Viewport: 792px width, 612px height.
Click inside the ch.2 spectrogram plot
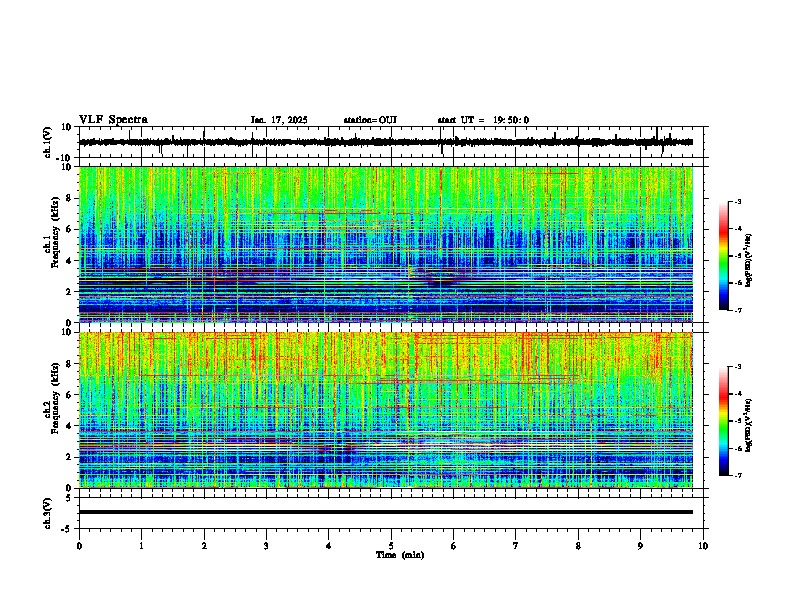point(386,410)
